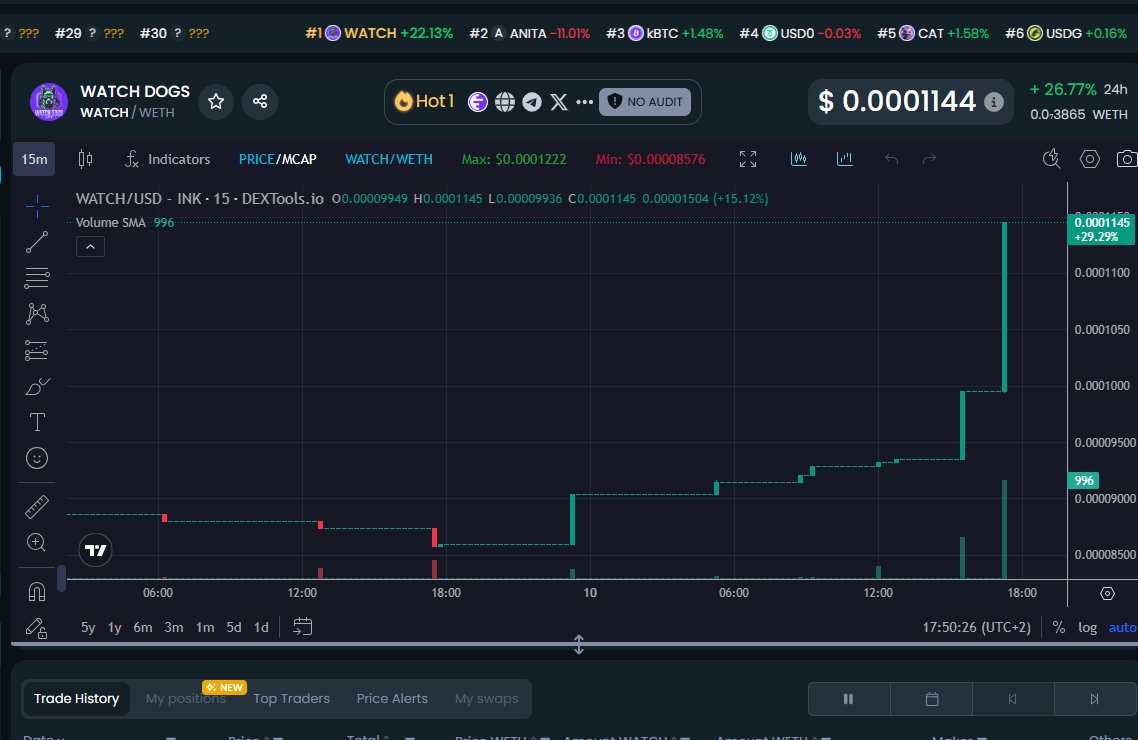1138x740 pixels.
Task: Undo last chart action
Action: tap(891, 159)
